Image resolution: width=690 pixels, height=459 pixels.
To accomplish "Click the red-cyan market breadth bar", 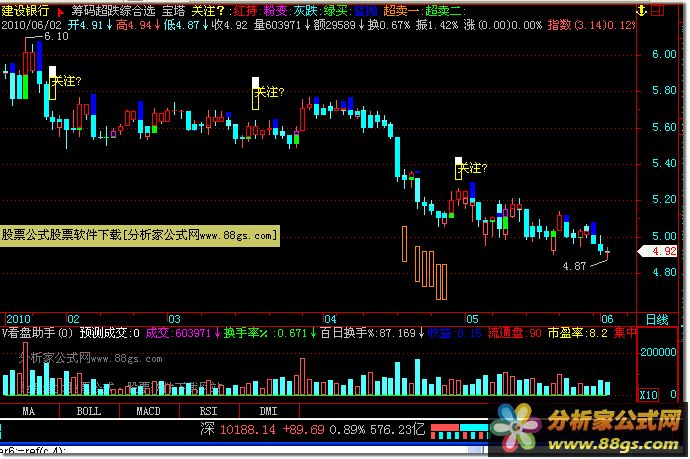I will pos(470,430).
